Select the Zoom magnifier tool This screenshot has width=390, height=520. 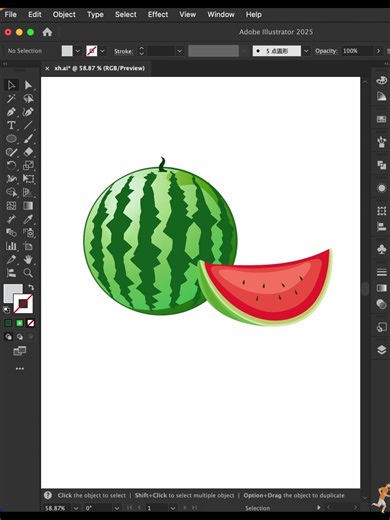[28, 273]
